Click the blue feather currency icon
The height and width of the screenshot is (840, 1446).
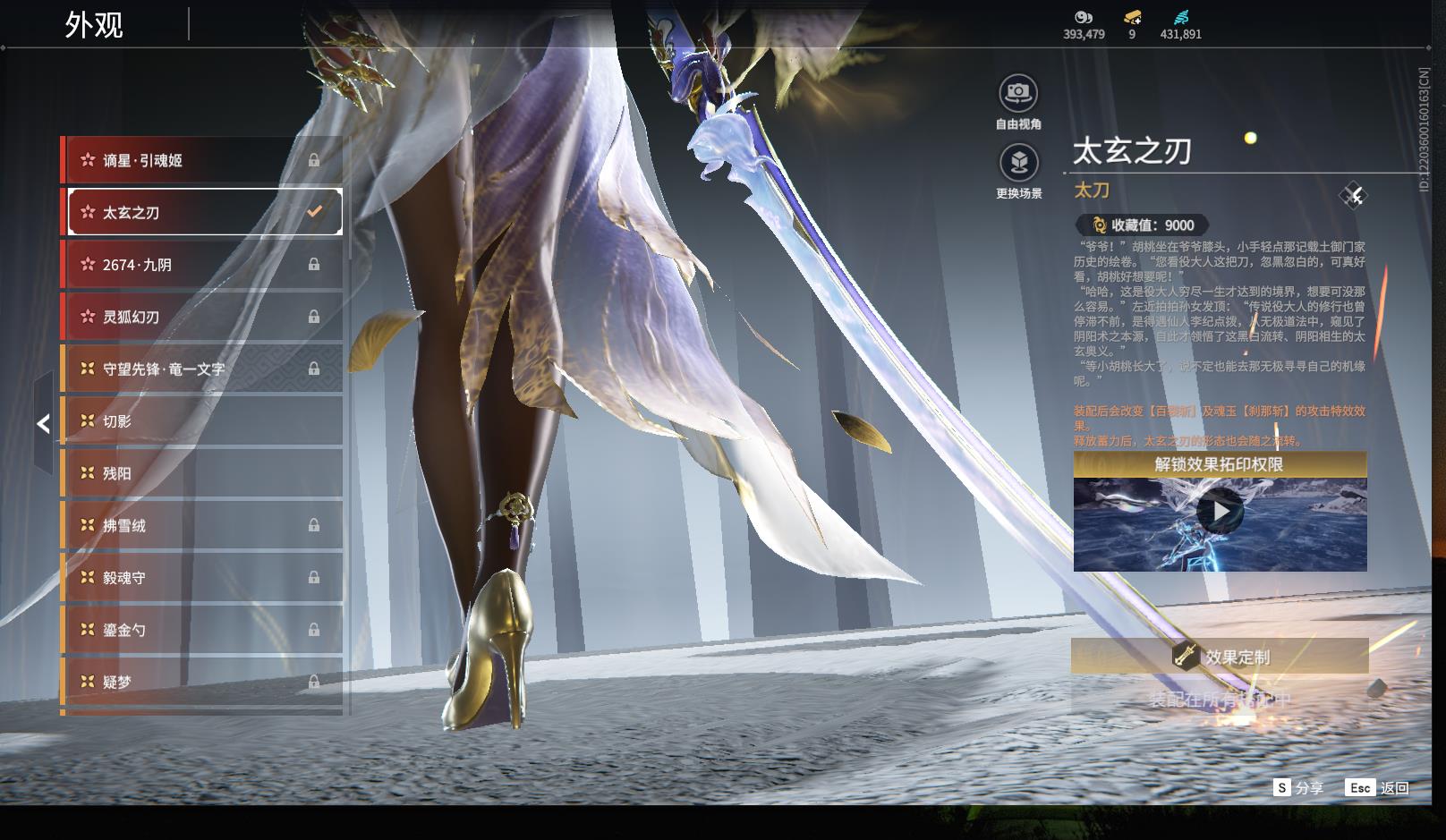coord(1180,17)
